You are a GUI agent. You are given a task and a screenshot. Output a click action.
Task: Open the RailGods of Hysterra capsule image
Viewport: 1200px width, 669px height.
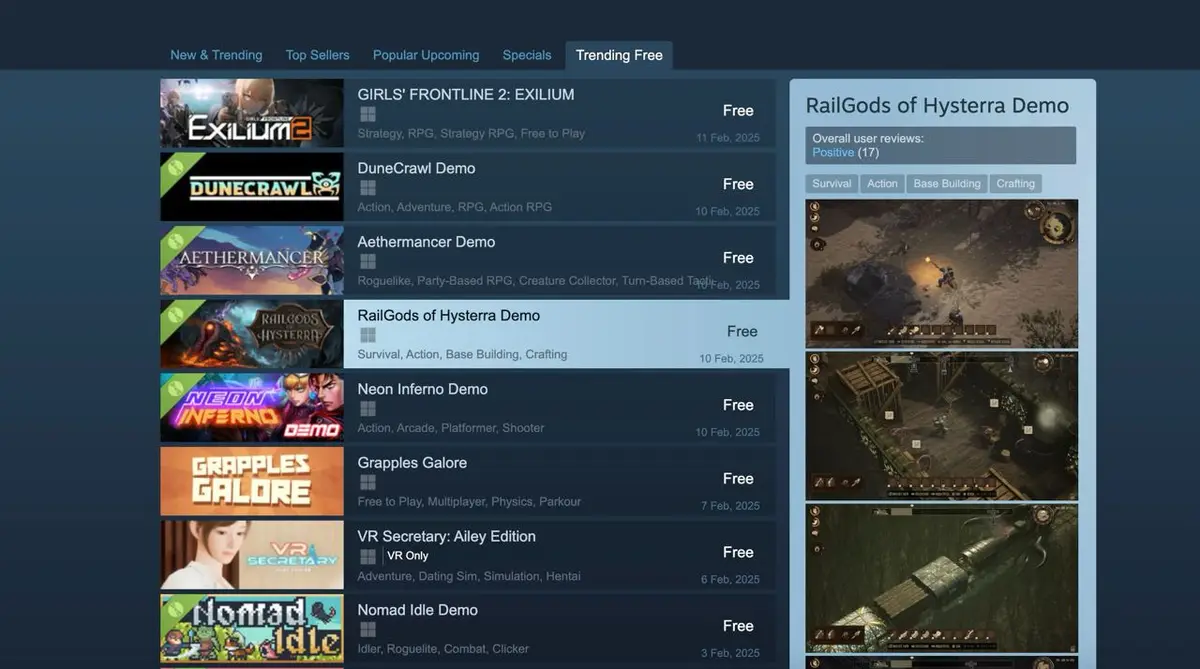click(x=252, y=334)
